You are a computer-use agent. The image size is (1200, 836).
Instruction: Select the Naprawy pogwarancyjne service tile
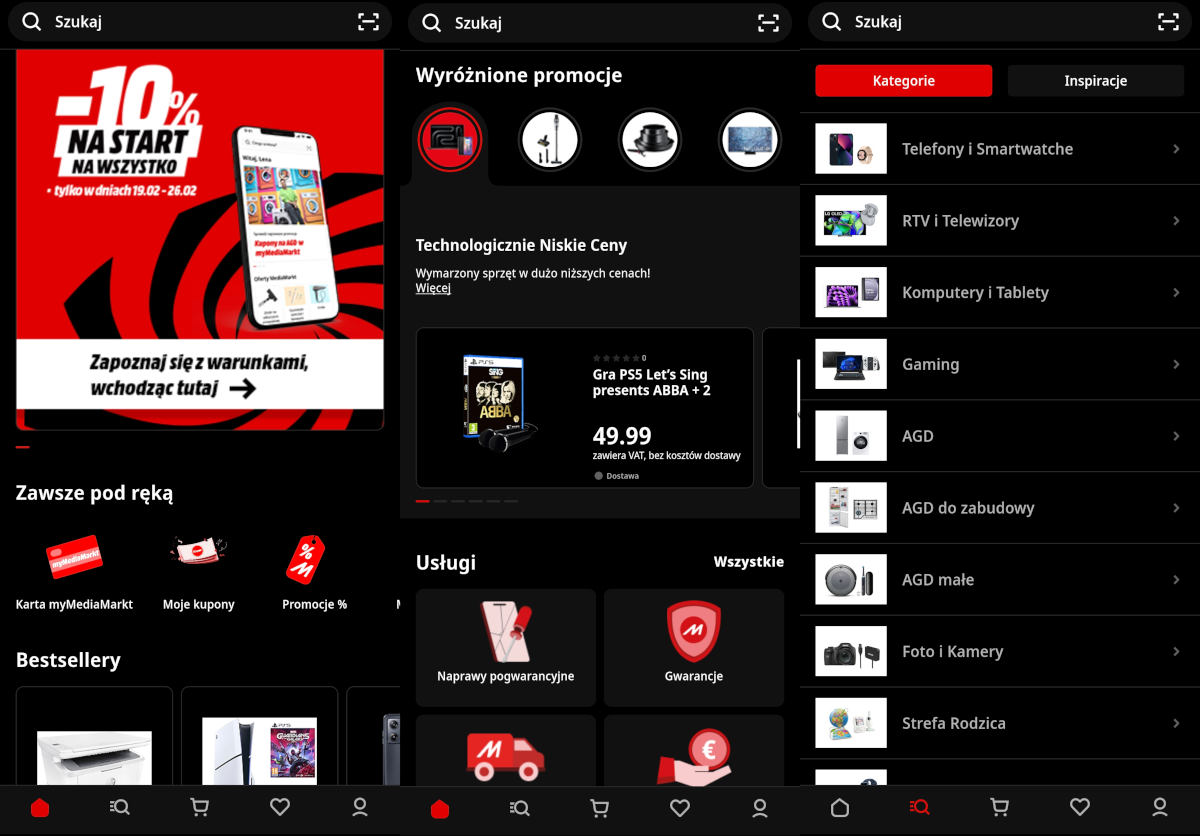[505, 647]
